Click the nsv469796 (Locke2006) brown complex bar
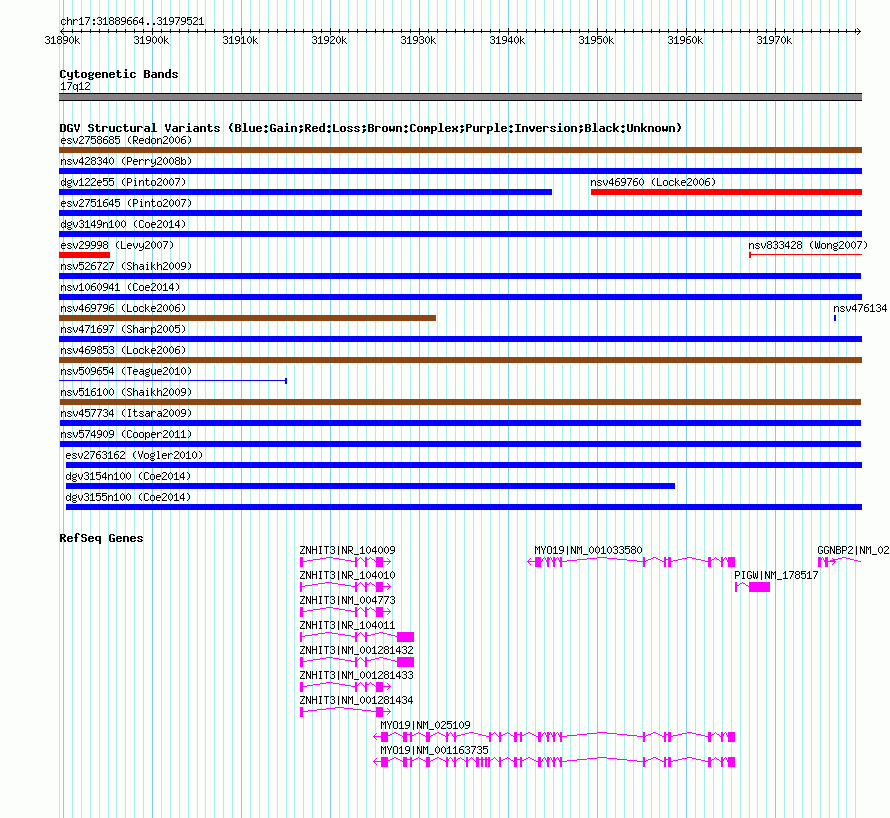The height and width of the screenshot is (818, 890). pos(247,318)
